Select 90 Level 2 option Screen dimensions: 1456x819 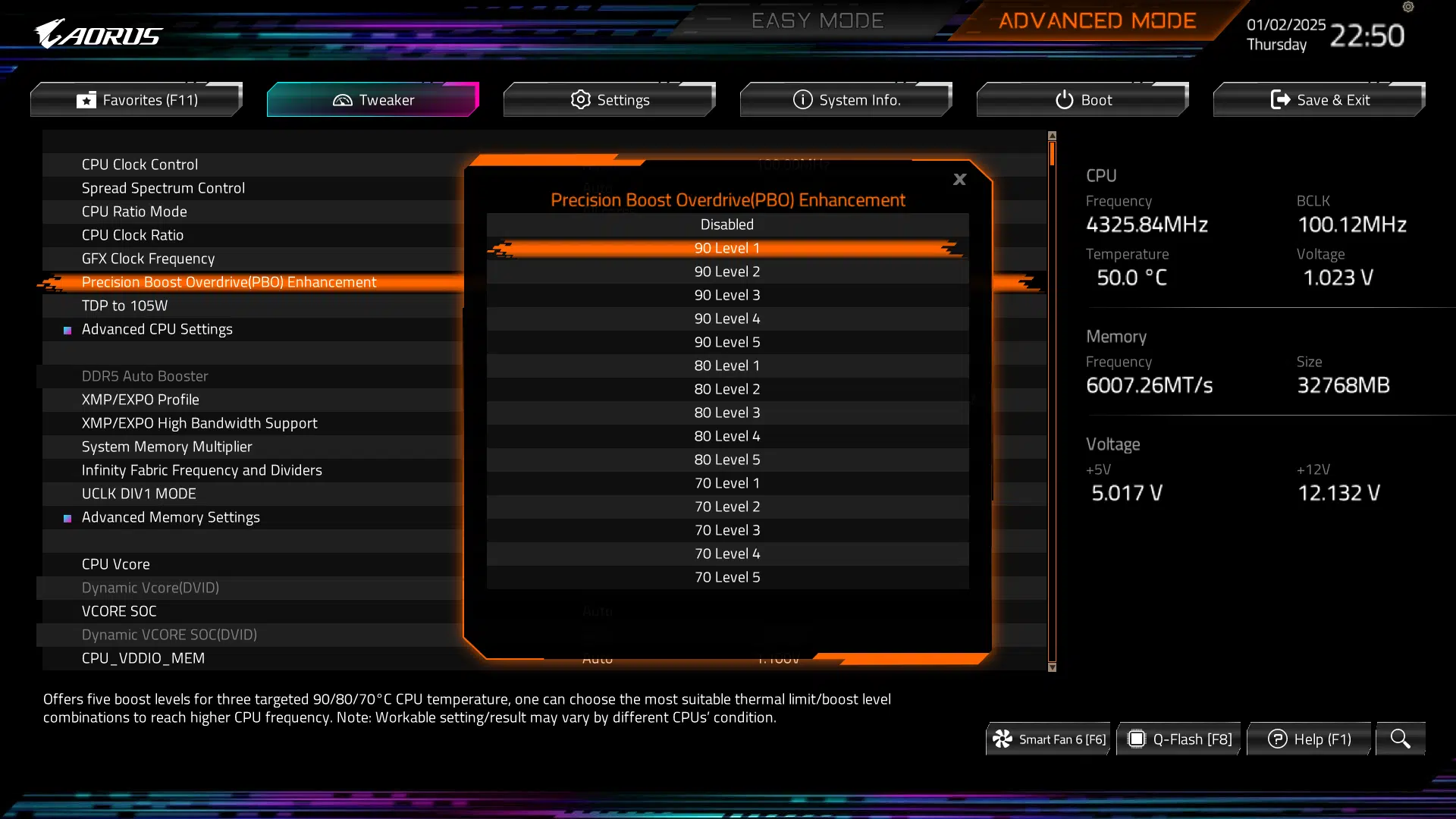coord(727,271)
